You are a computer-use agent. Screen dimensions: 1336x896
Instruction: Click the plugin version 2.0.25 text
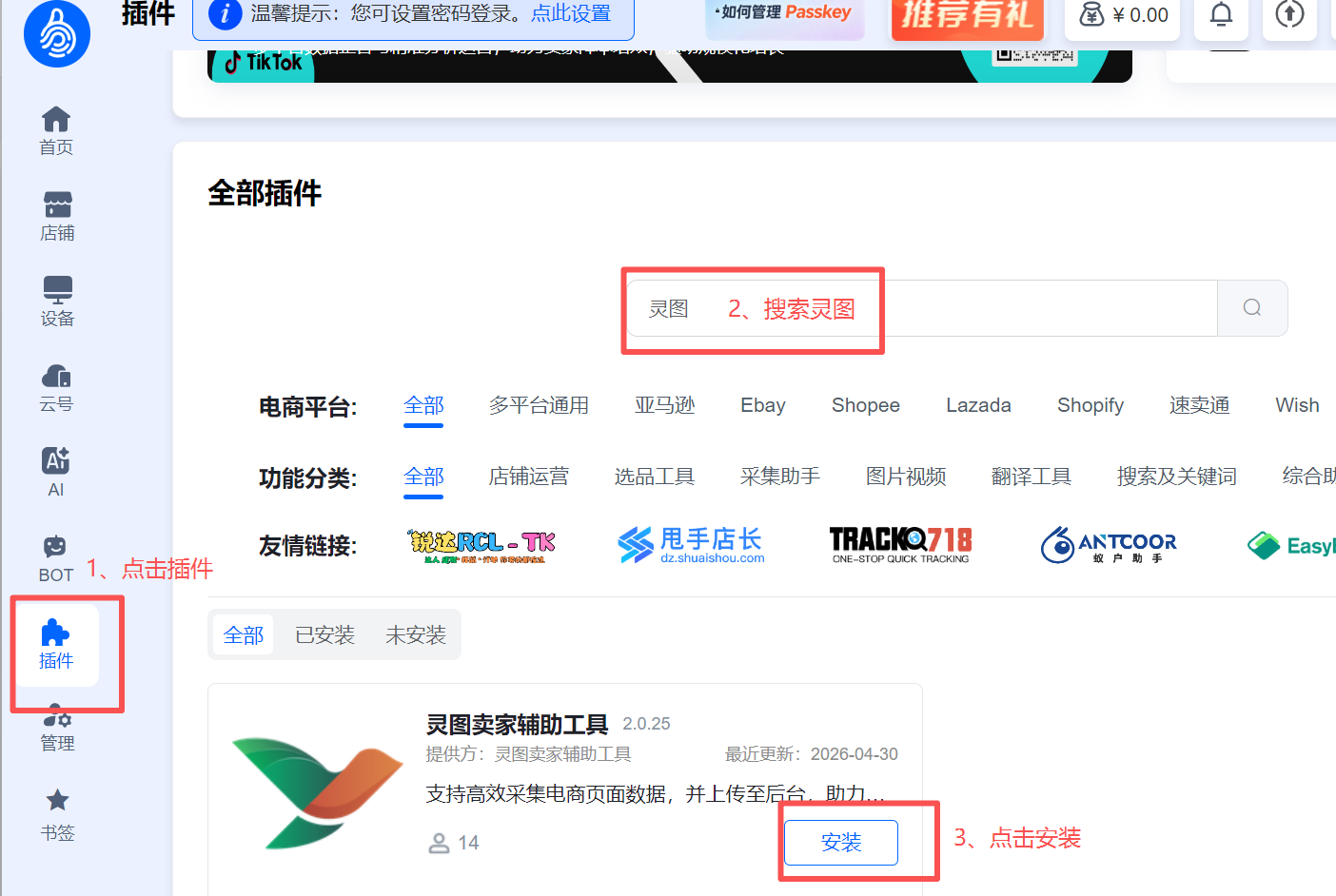tap(646, 724)
